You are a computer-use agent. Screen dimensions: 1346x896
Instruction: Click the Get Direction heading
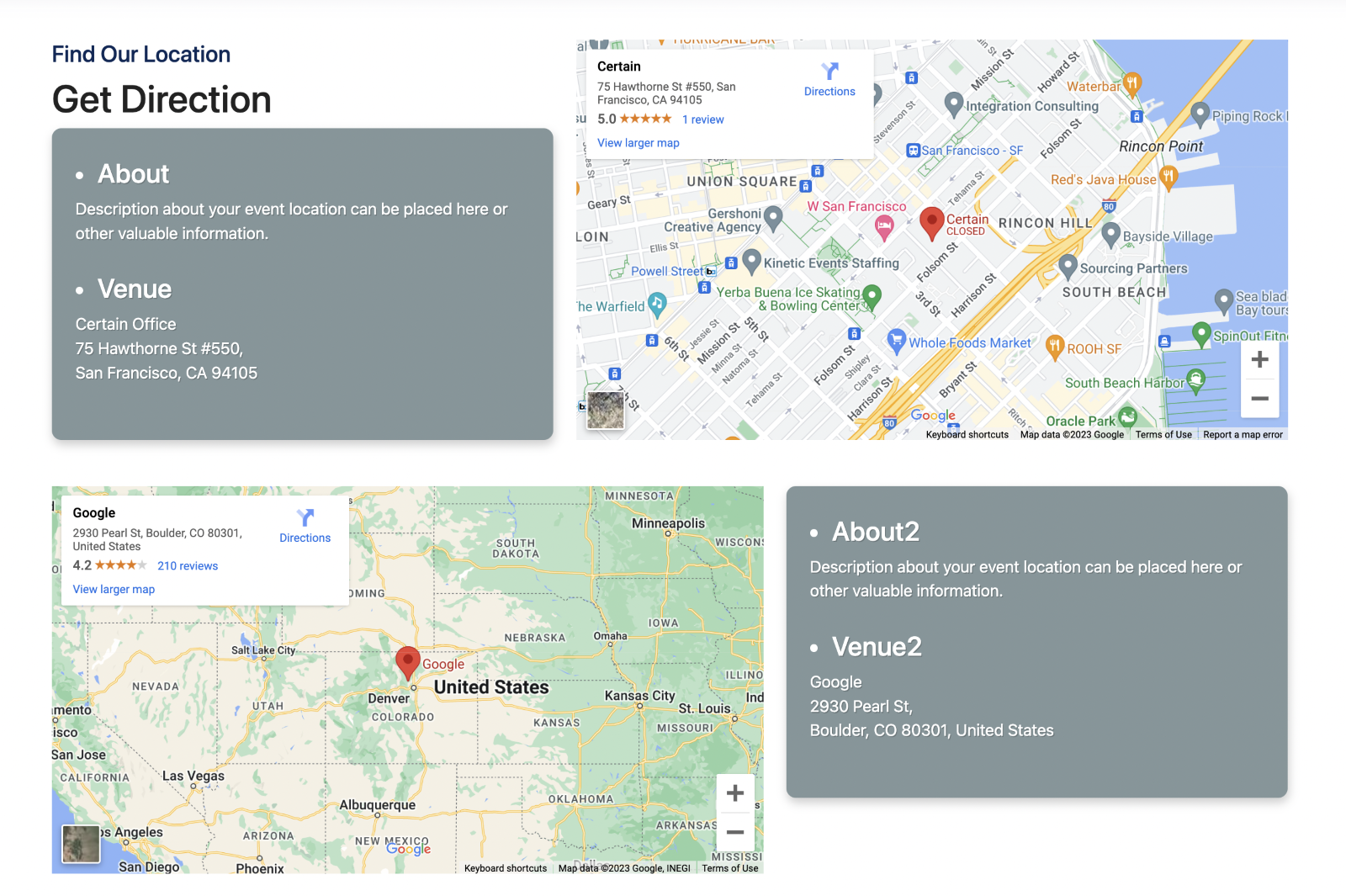[x=162, y=99]
